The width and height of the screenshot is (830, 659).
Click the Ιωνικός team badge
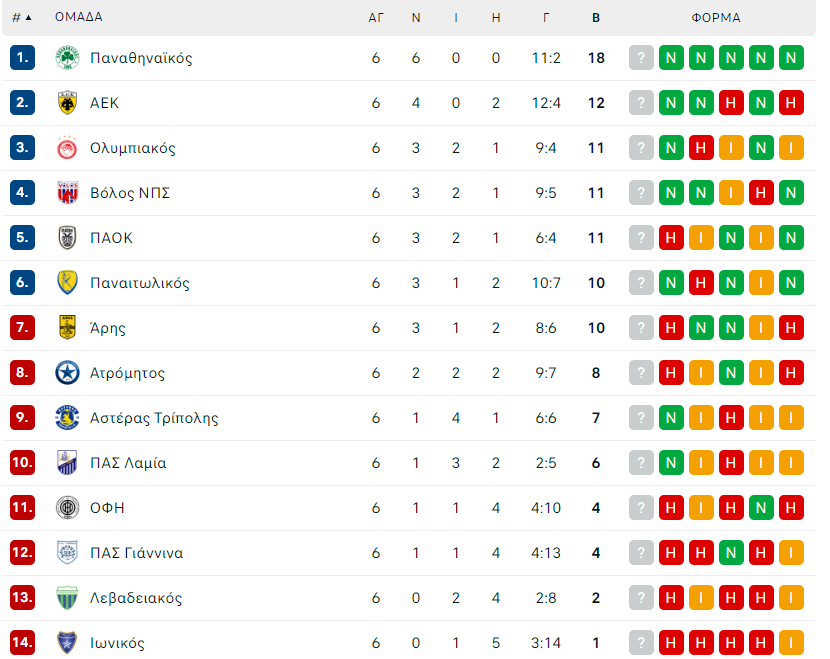pos(67,643)
